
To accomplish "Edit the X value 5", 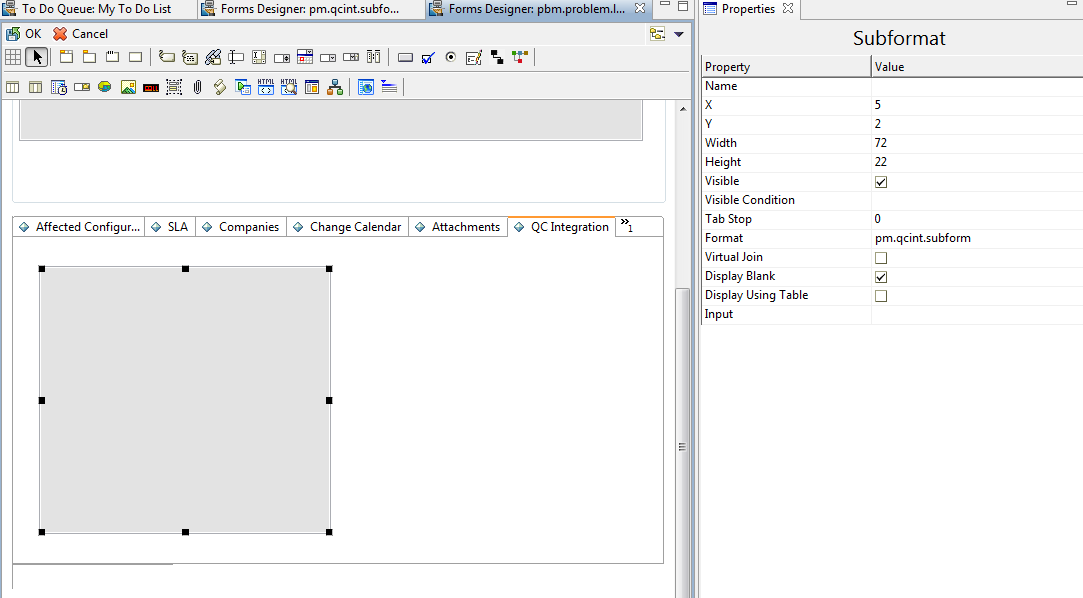I will (x=977, y=105).
